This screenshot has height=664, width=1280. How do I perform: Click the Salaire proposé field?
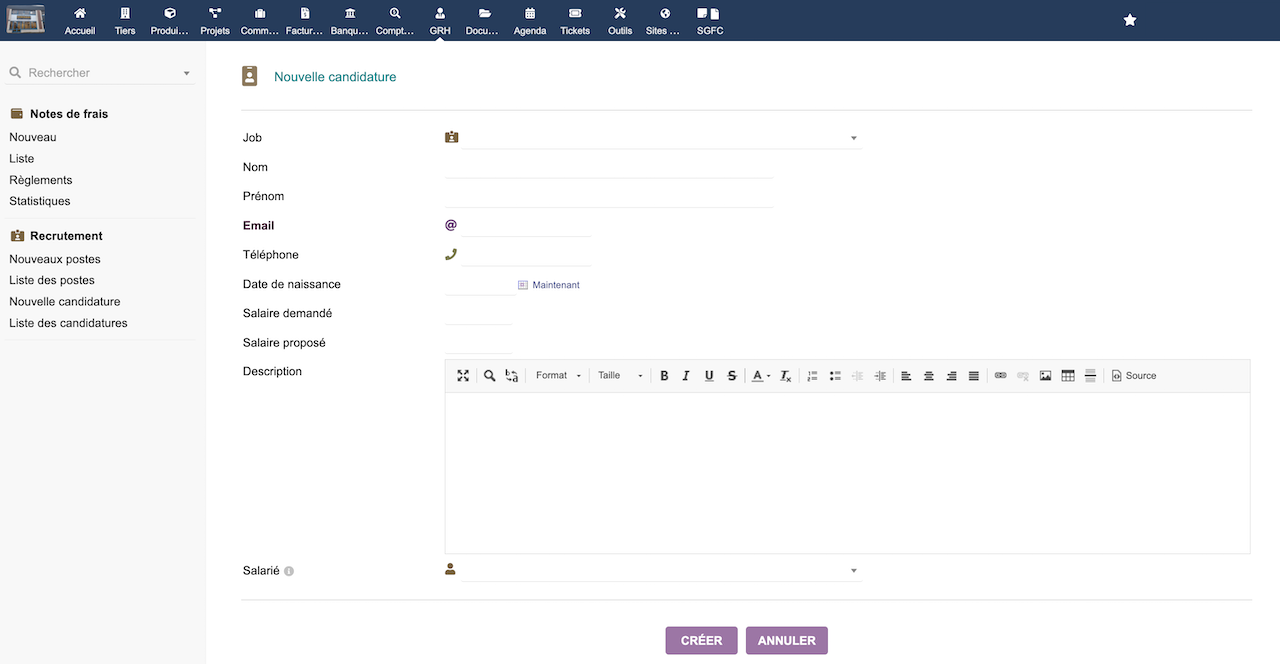click(479, 343)
